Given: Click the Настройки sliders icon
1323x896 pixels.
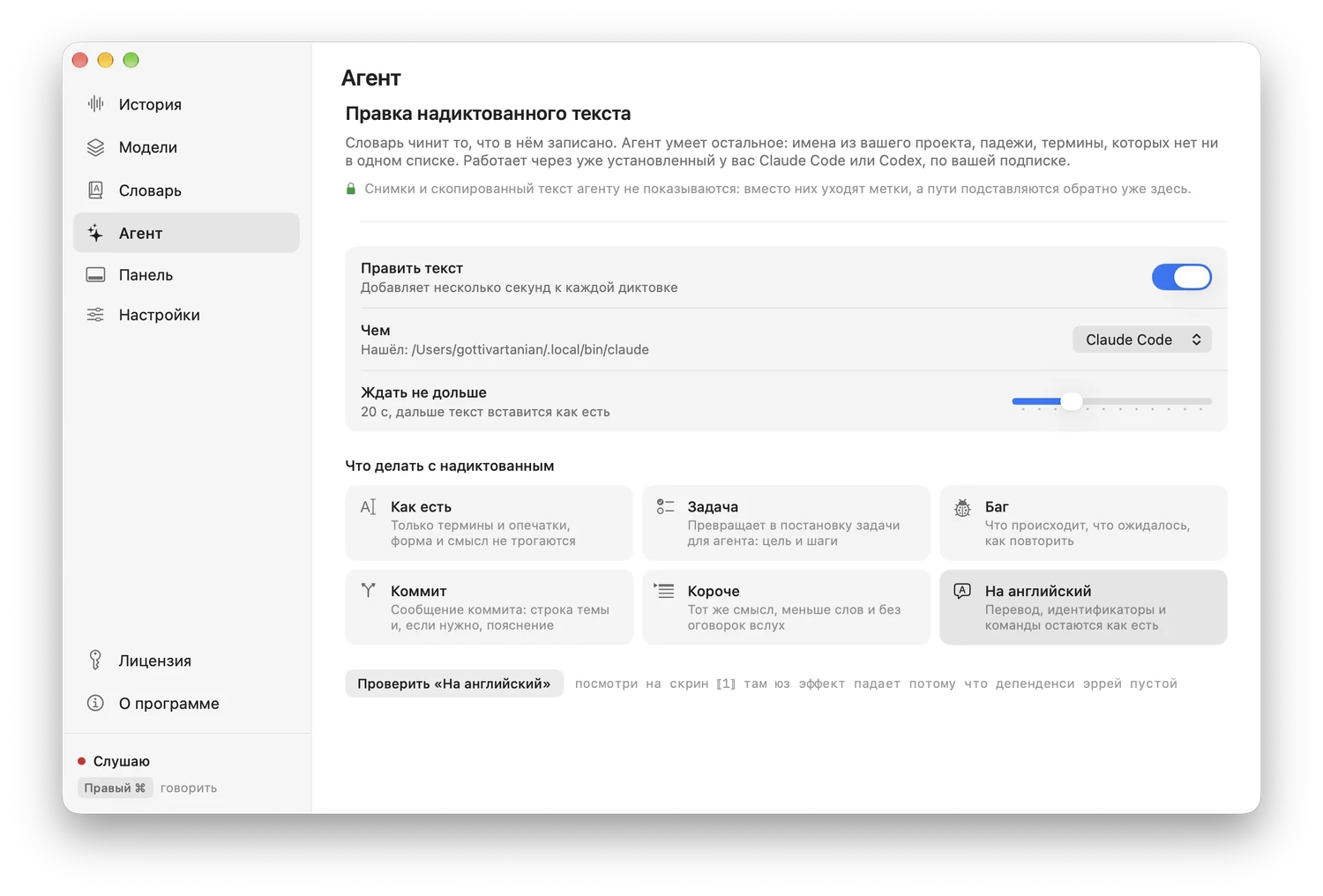Looking at the screenshot, I should pyautogui.click(x=95, y=315).
